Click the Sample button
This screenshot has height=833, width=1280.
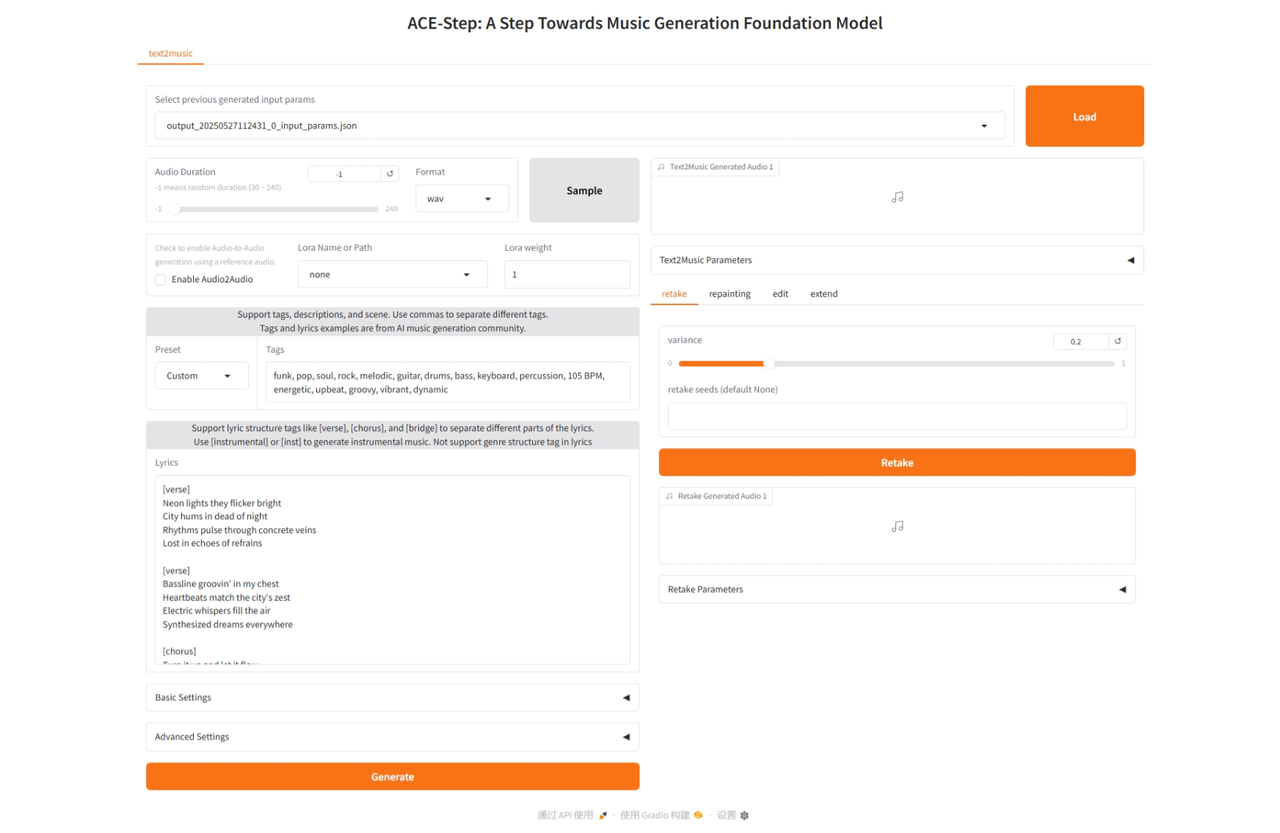[x=584, y=190]
